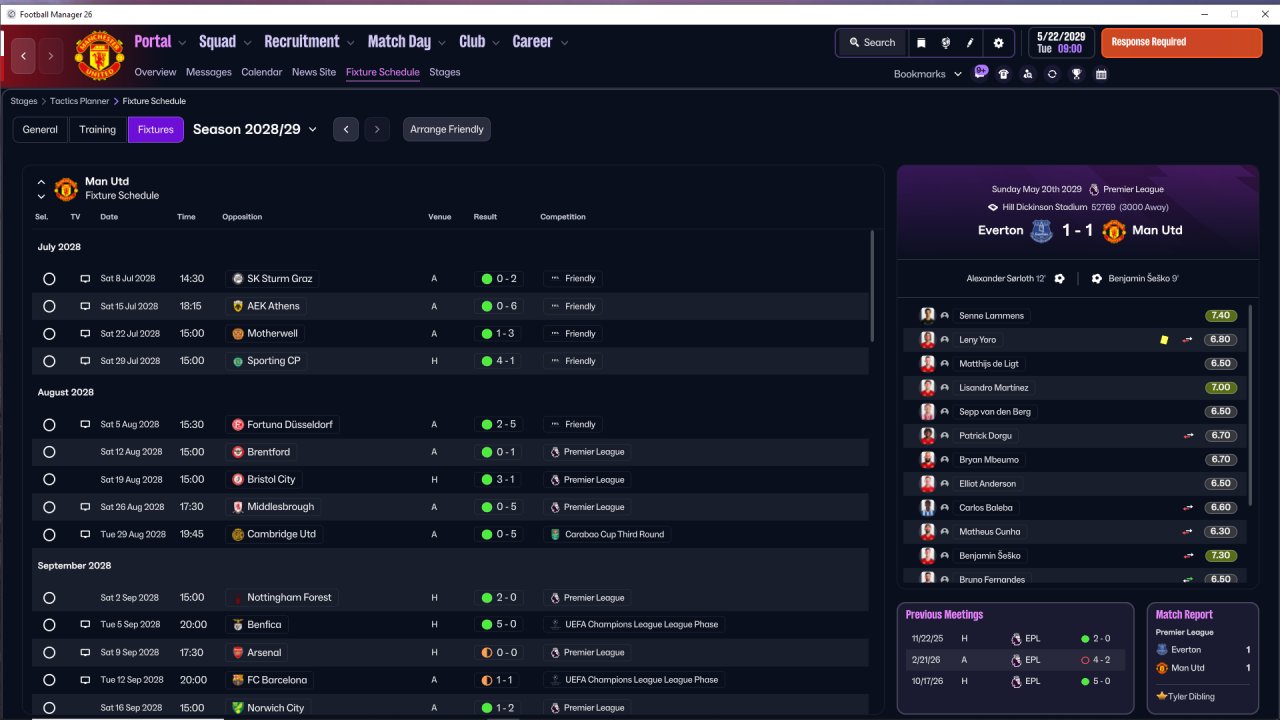
Task: Select the Motherwell fixture radio button
Action: click(49, 334)
